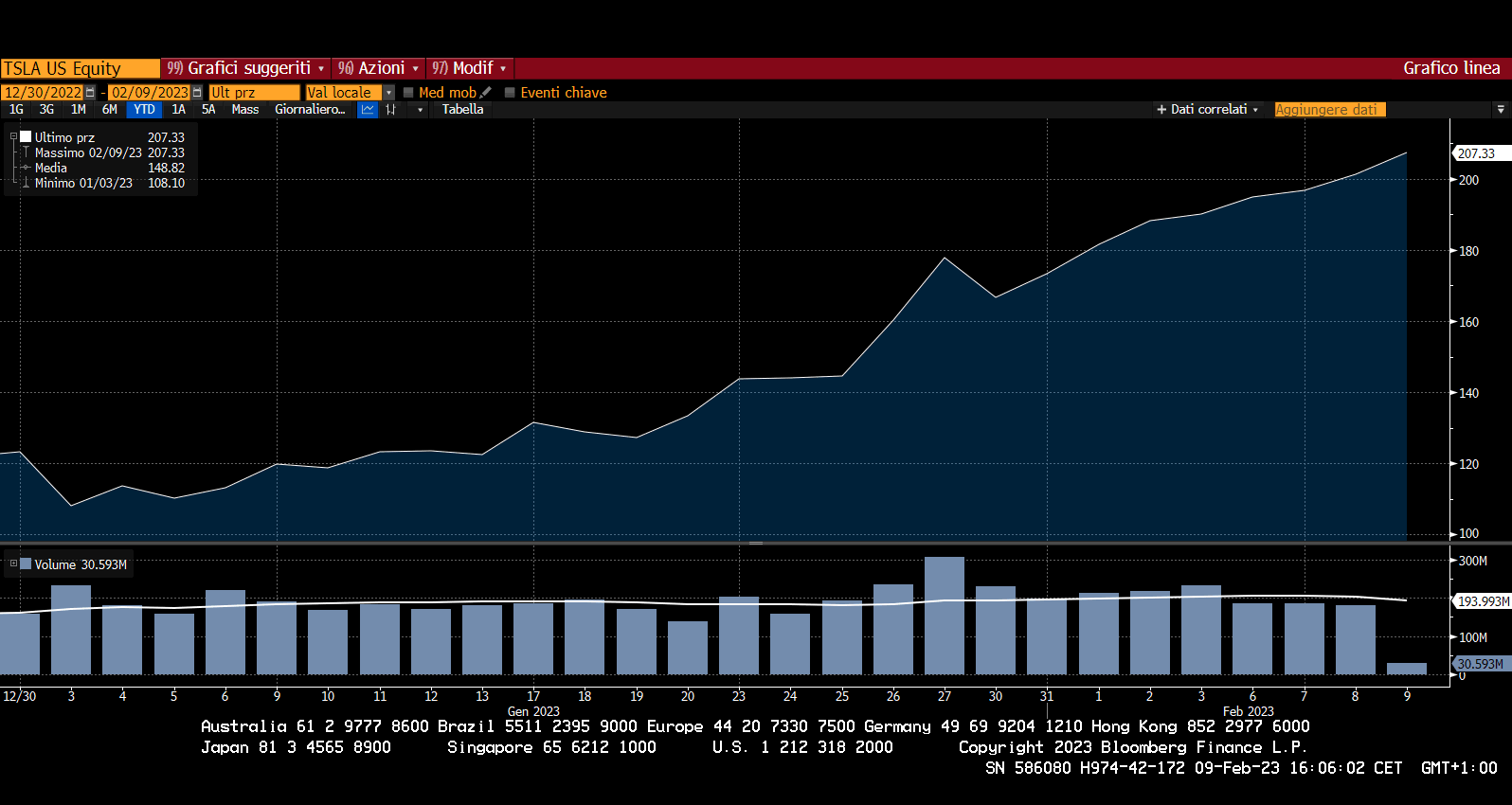Click the 30.593M volume axis tag

(1480, 664)
